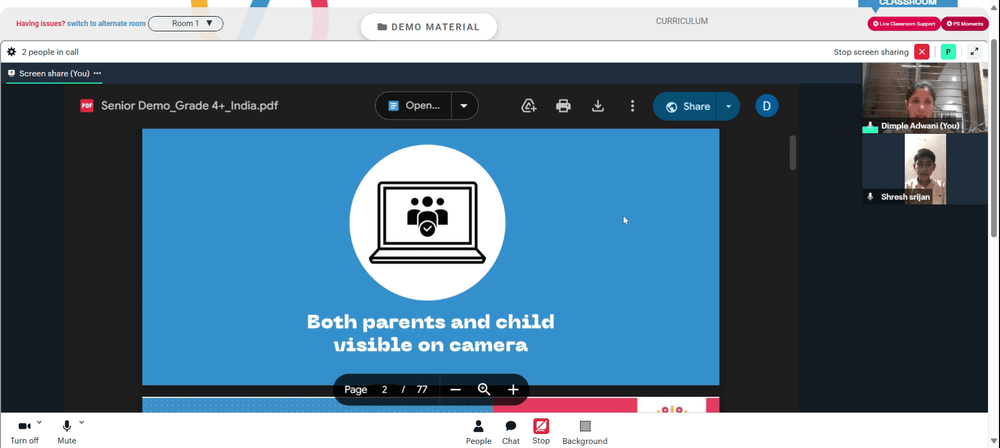Select Shresh srijan video thumbnail
This screenshot has height=448, width=1000.
pyautogui.click(x=925, y=169)
